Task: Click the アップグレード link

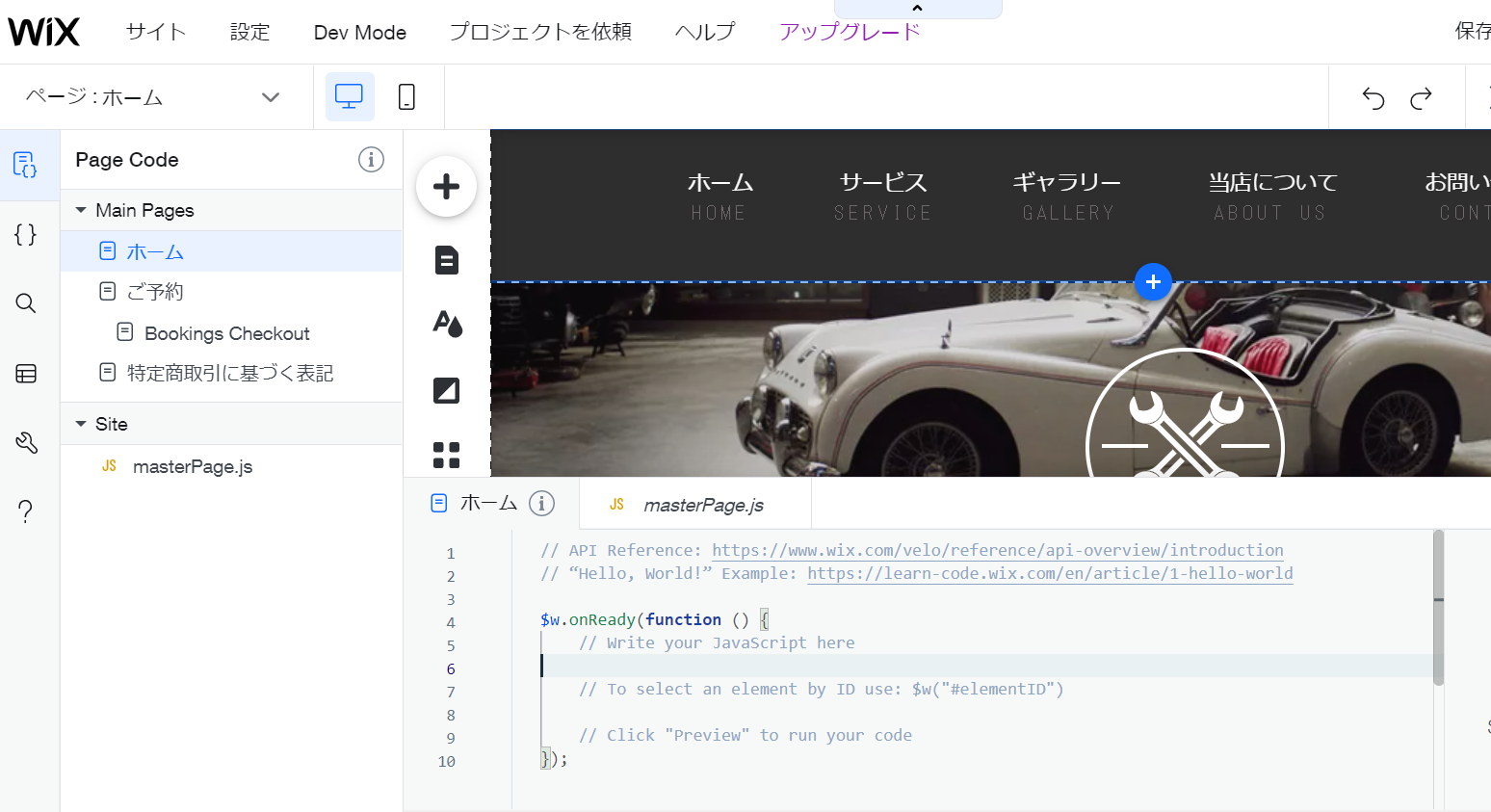Action: pyautogui.click(x=850, y=32)
